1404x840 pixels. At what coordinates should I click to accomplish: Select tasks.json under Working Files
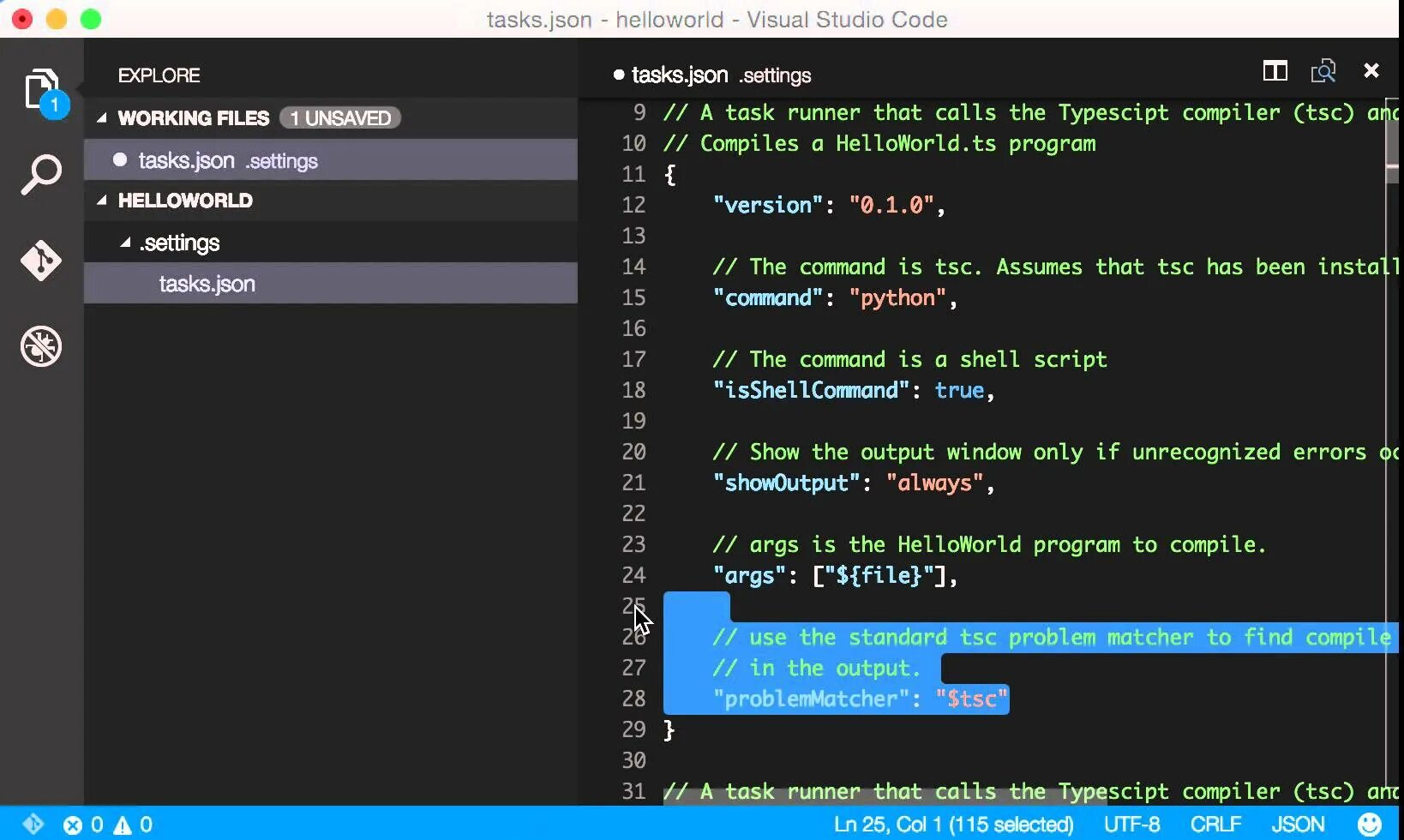click(x=331, y=160)
